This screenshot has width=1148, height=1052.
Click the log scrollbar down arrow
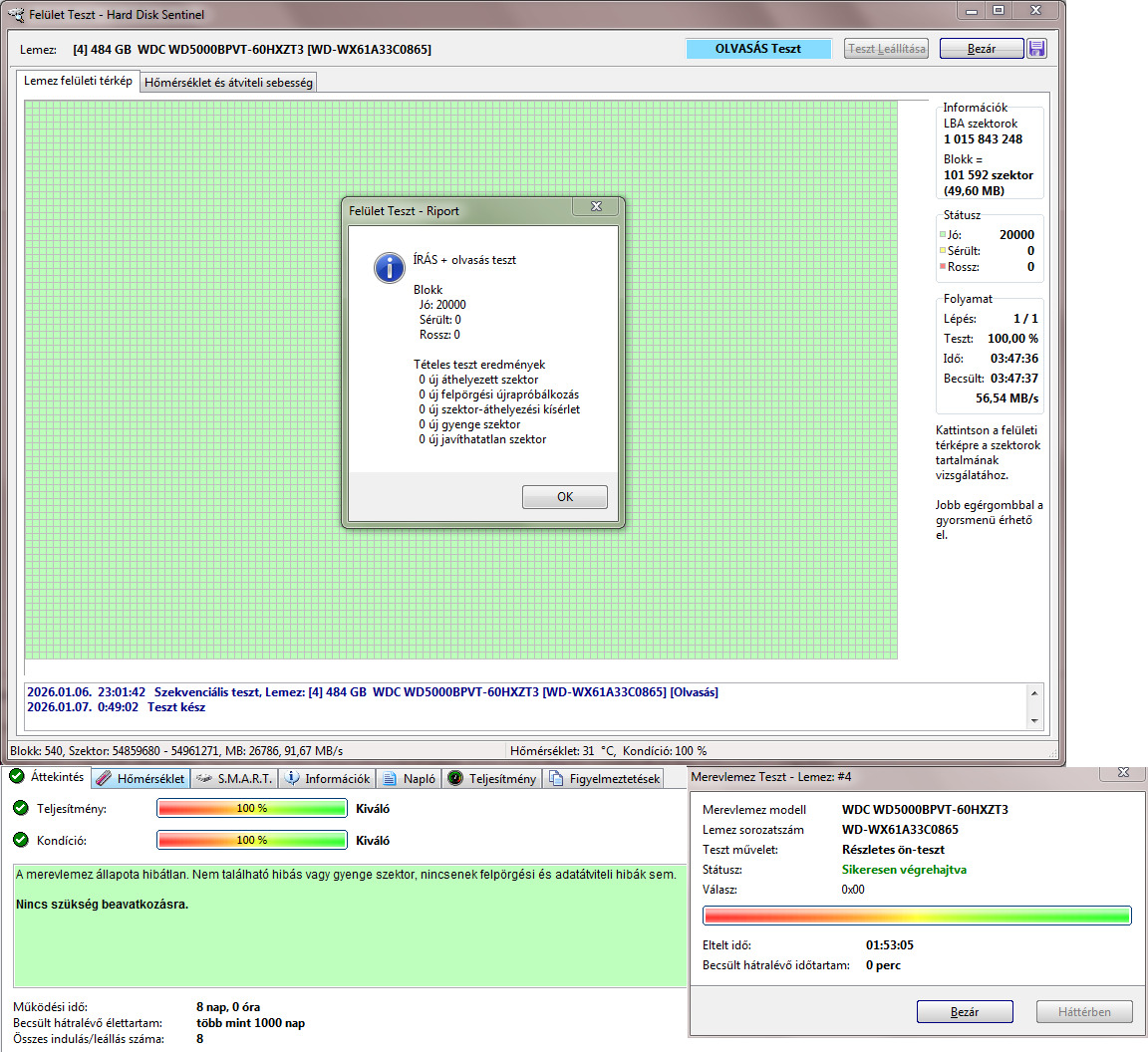(x=1034, y=720)
